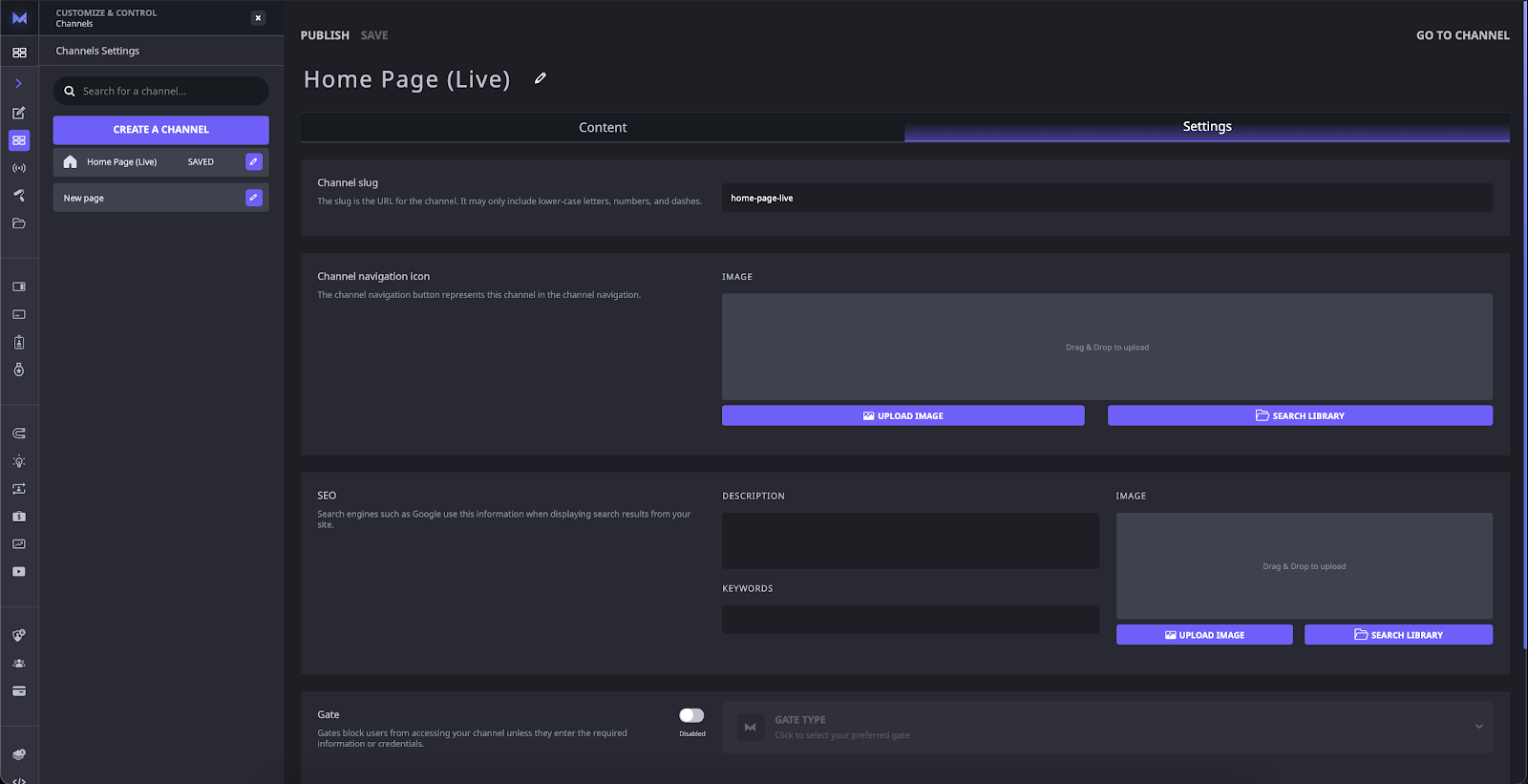Open the folder library icon in sidebar
The width and height of the screenshot is (1528, 784).
[19, 223]
